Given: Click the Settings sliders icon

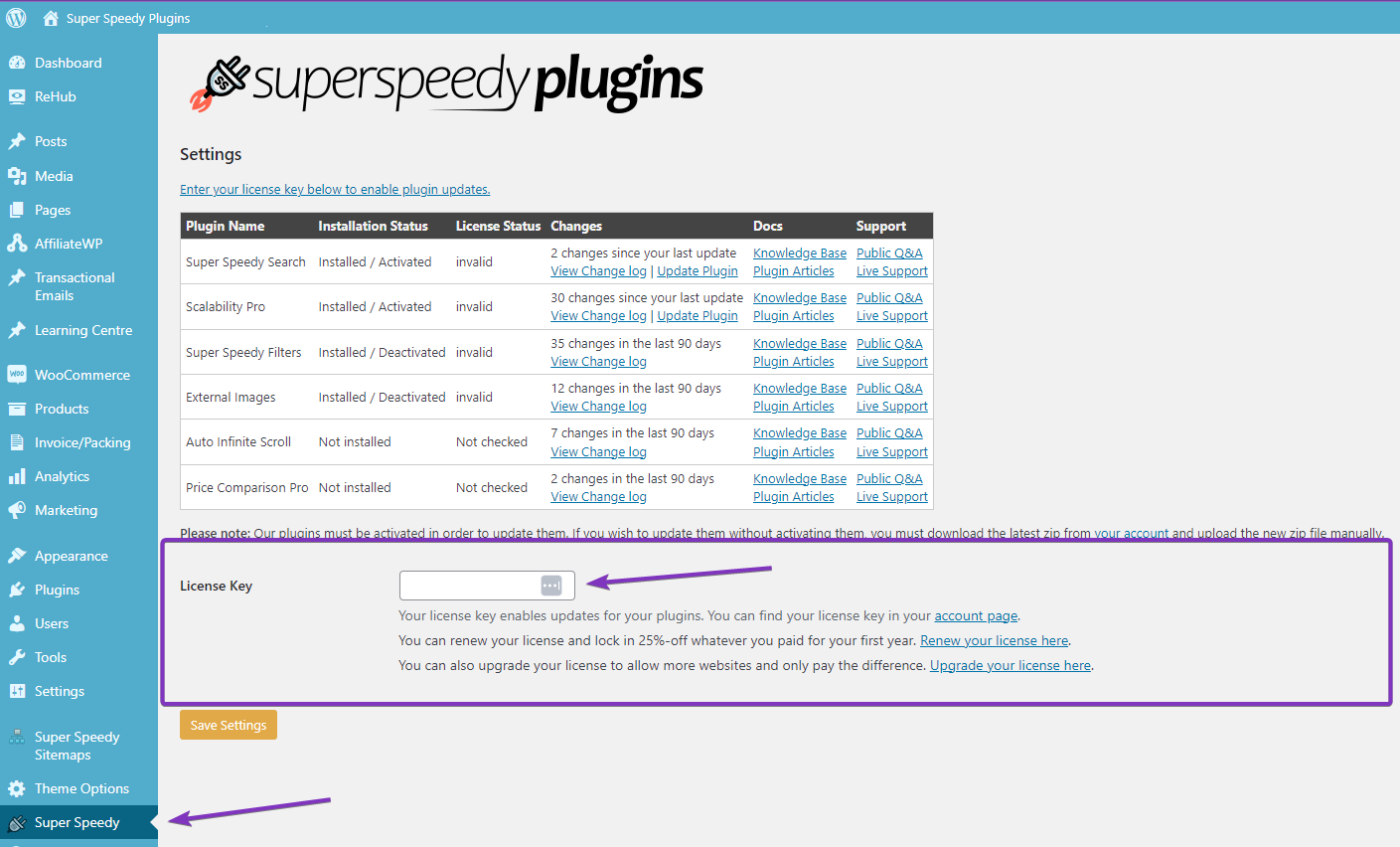Looking at the screenshot, I should [17, 691].
